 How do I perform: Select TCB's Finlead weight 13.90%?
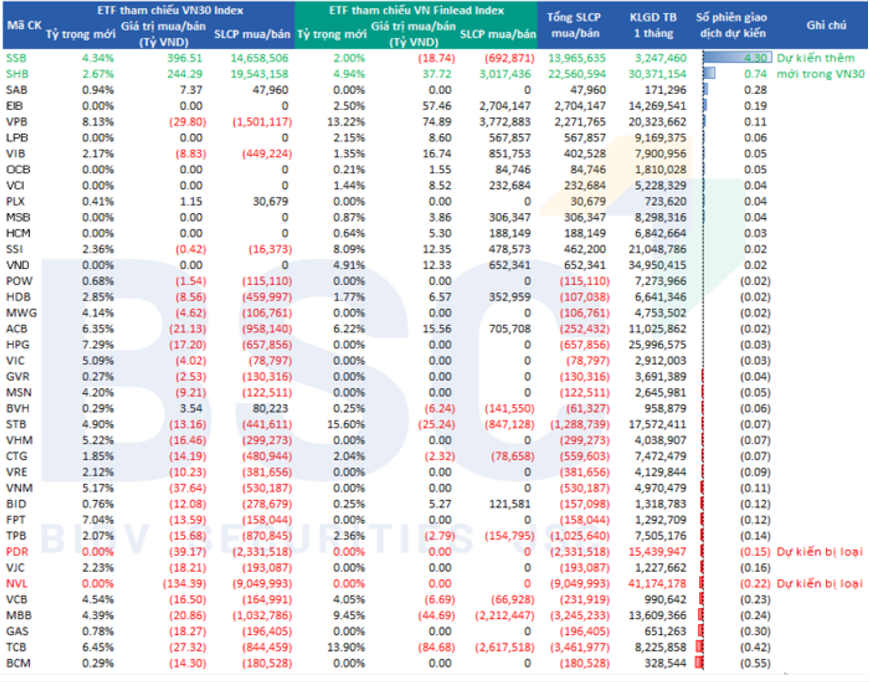tap(346, 648)
